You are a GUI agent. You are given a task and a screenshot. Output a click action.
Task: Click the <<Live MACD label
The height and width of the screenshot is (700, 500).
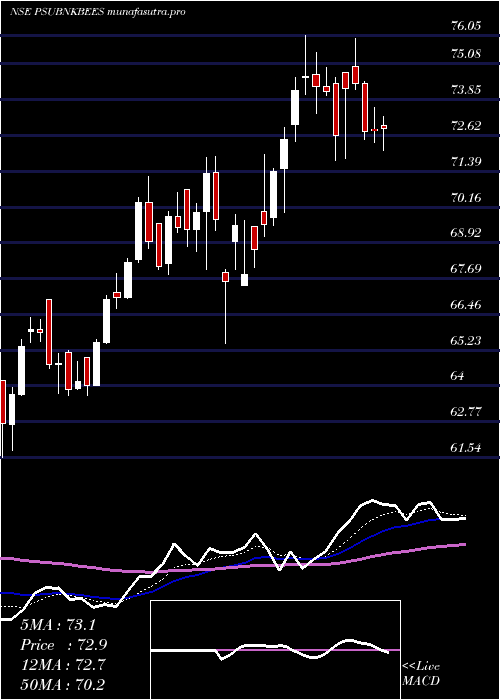[421, 674]
